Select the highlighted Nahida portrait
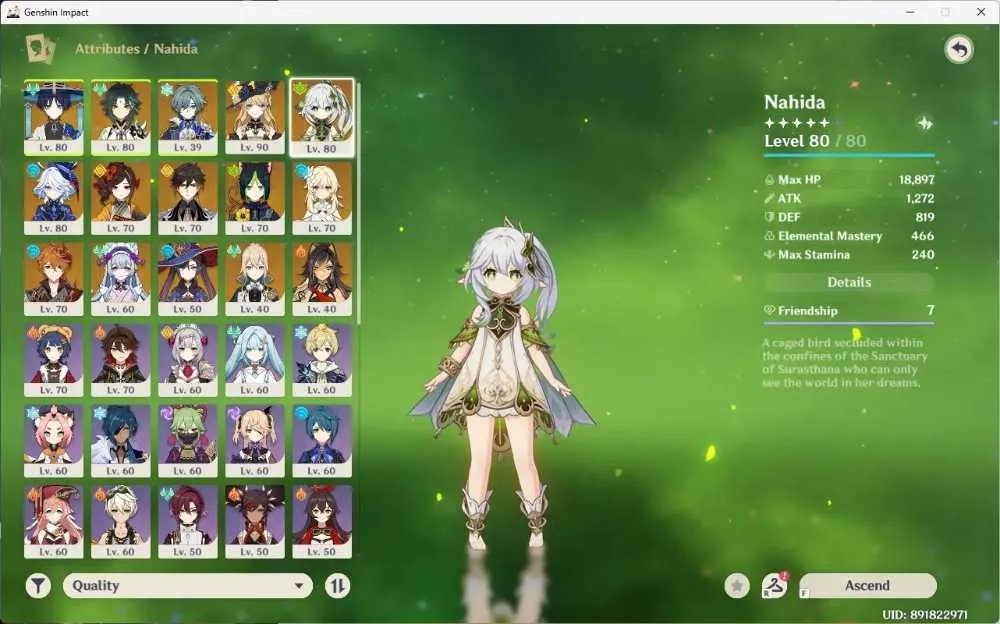This screenshot has width=1000, height=624. 321,117
